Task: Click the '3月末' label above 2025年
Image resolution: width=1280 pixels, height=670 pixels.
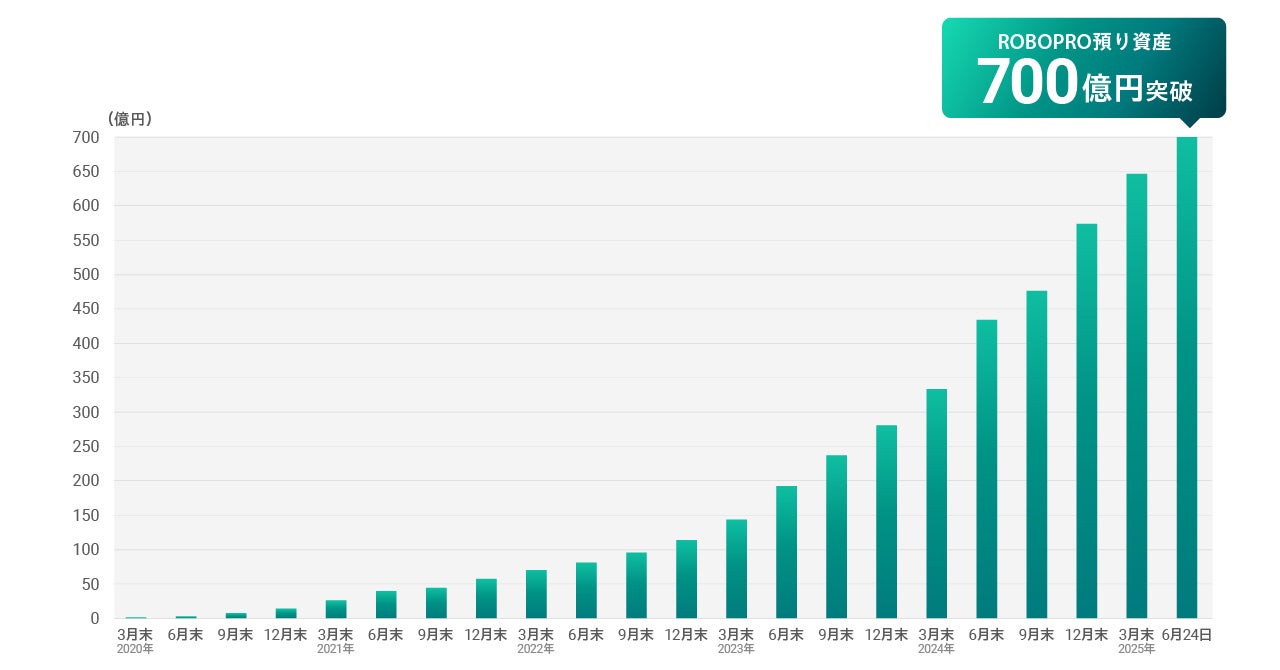Action: tap(1136, 635)
